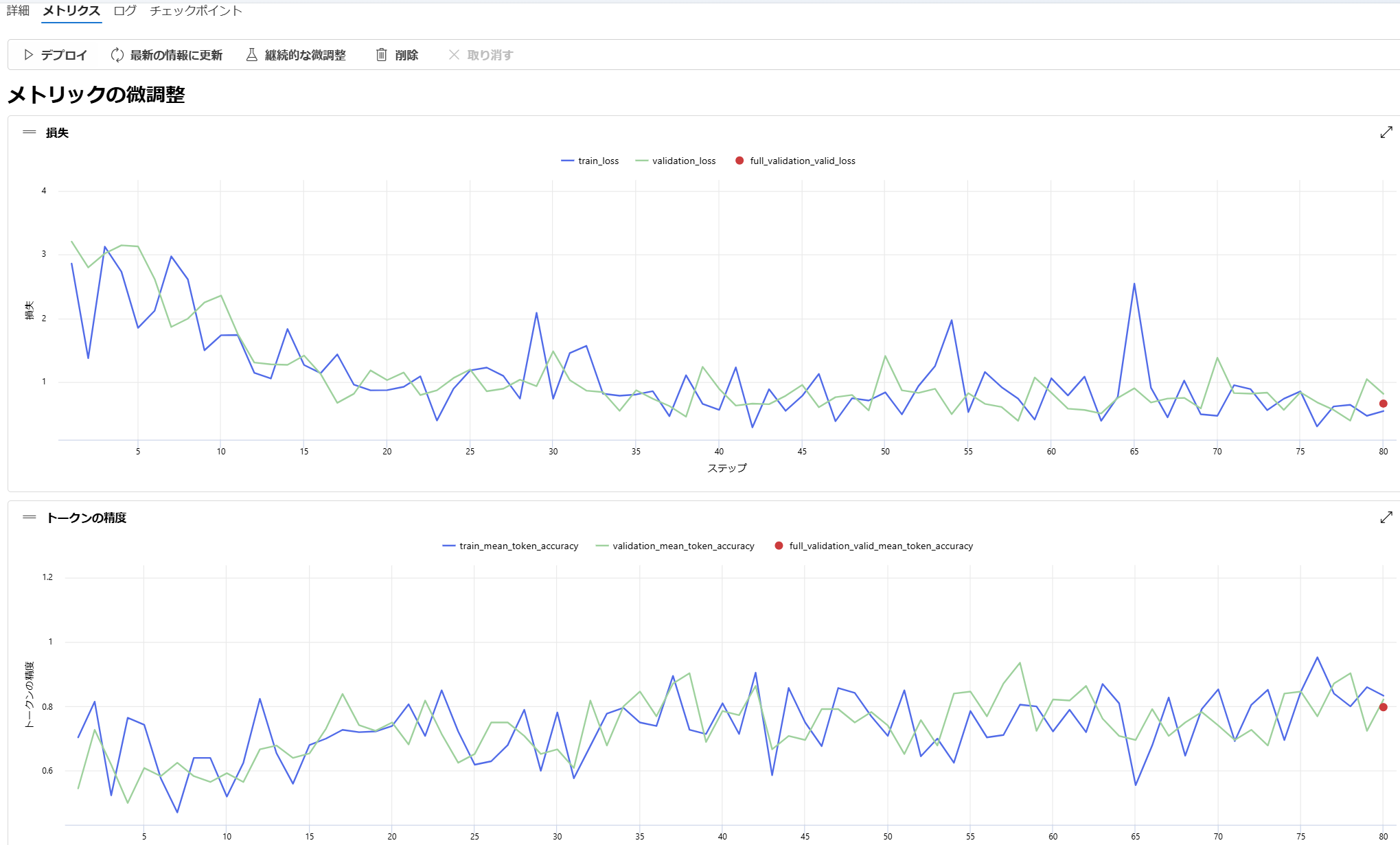Click the trash can delete icon
The image size is (1400, 845).
pyautogui.click(x=382, y=55)
